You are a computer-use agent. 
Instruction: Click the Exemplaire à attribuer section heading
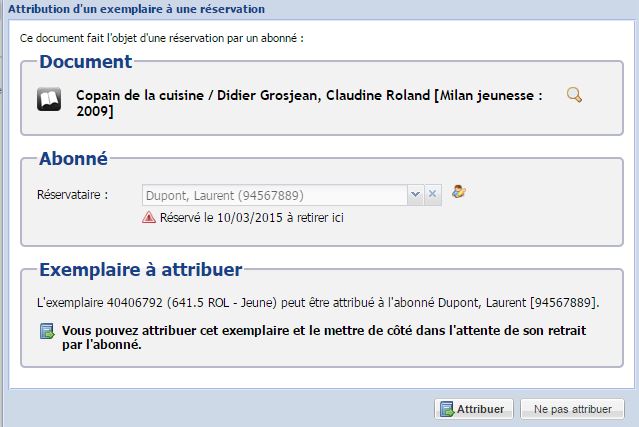141,270
